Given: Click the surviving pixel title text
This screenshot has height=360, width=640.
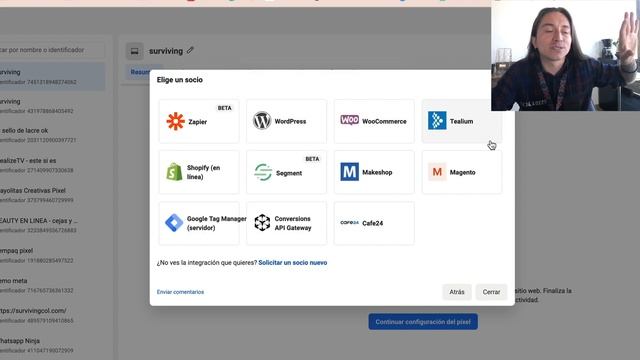Looking at the screenshot, I should tap(166, 51).
